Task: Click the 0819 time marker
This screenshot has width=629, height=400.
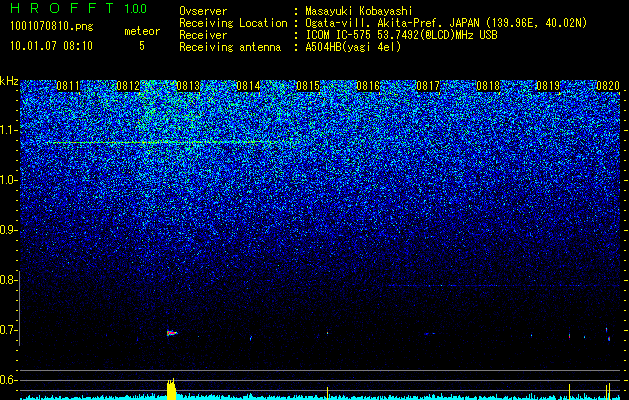Action: click(548, 86)
